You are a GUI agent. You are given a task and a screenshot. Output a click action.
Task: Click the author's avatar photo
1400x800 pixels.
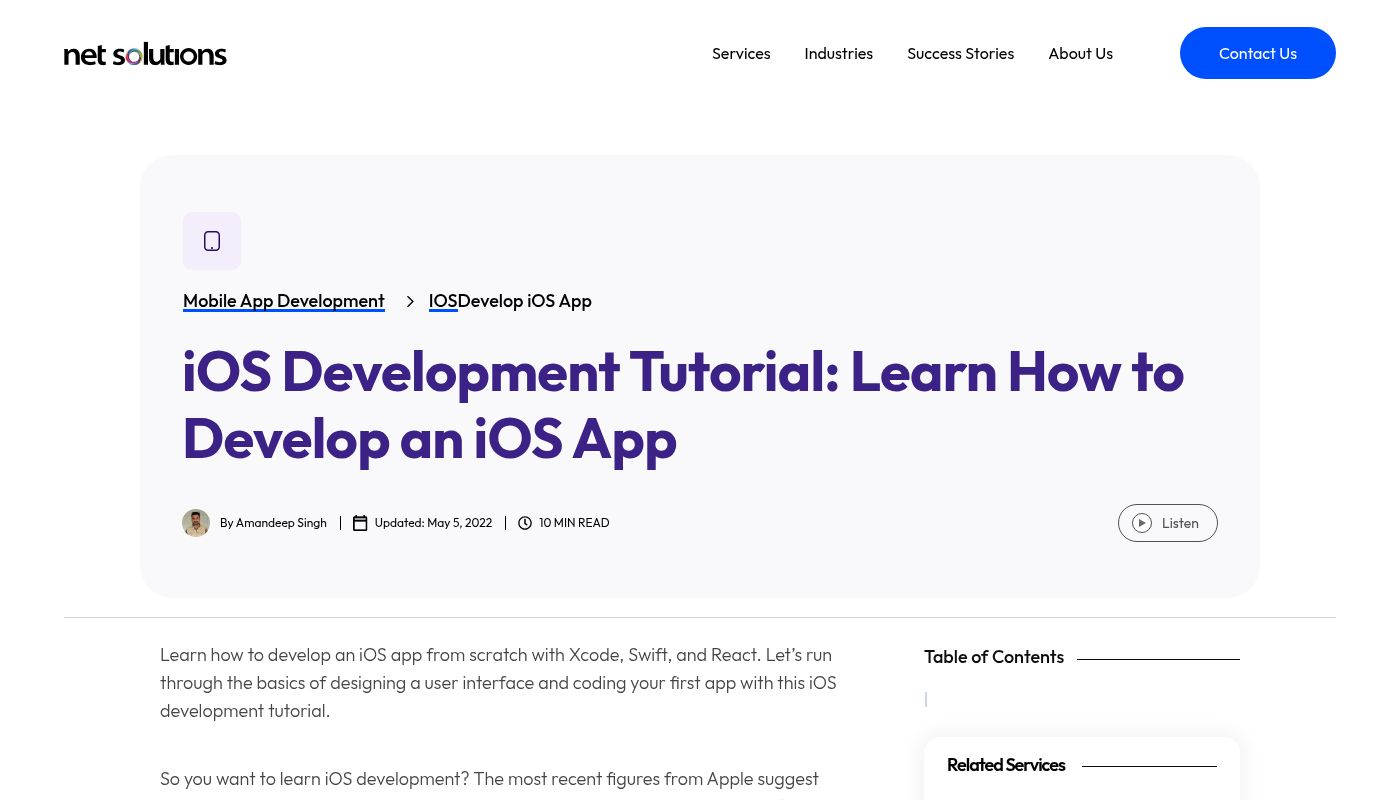[196, 523]
